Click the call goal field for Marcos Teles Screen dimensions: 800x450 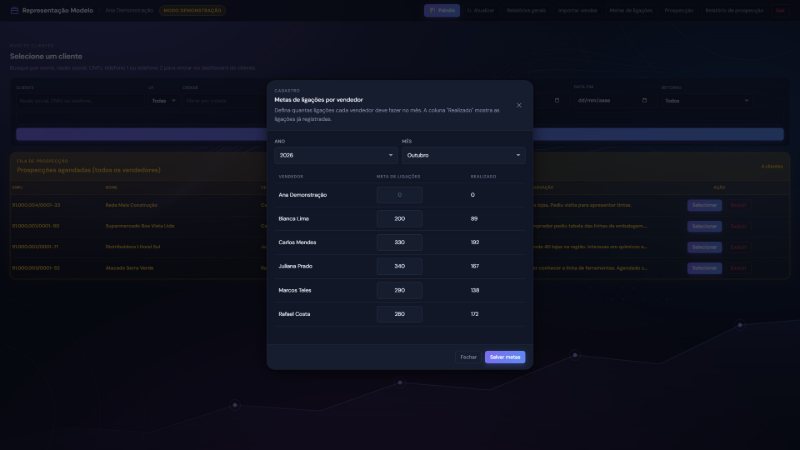tap(399, 290)
